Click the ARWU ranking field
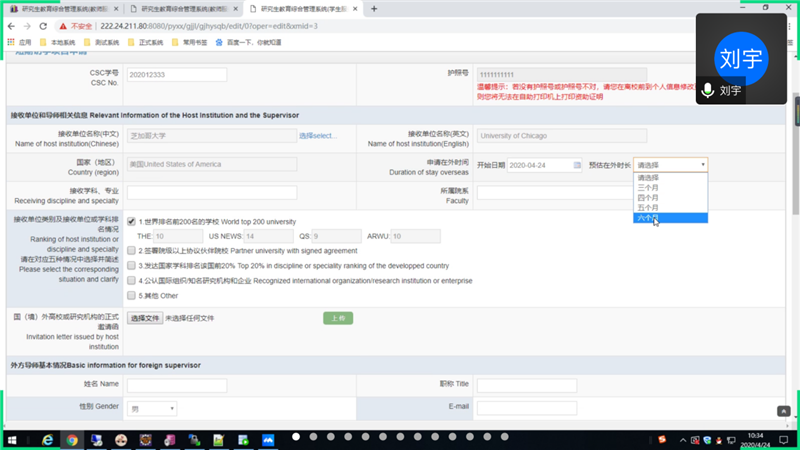 point(415,236)
